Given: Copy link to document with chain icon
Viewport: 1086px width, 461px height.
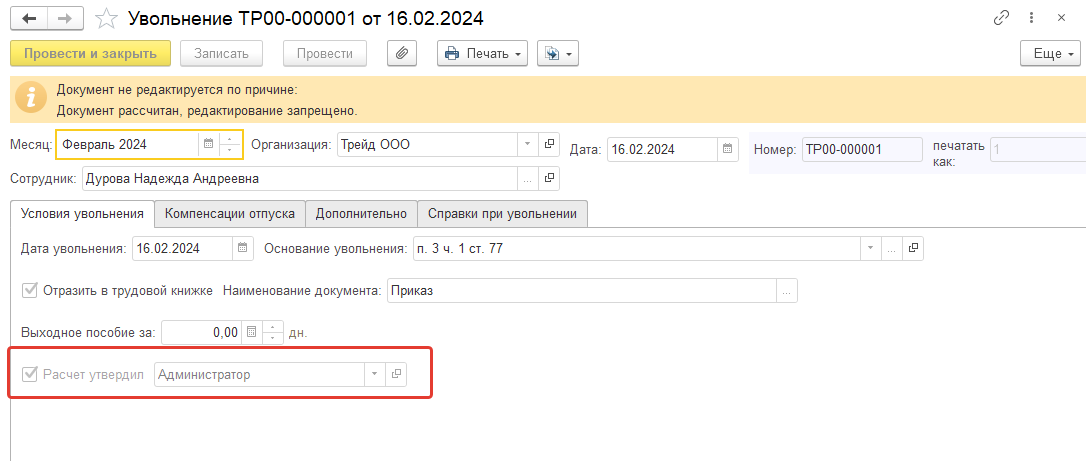Looking at the screenshot, I should pos(1002,18).
